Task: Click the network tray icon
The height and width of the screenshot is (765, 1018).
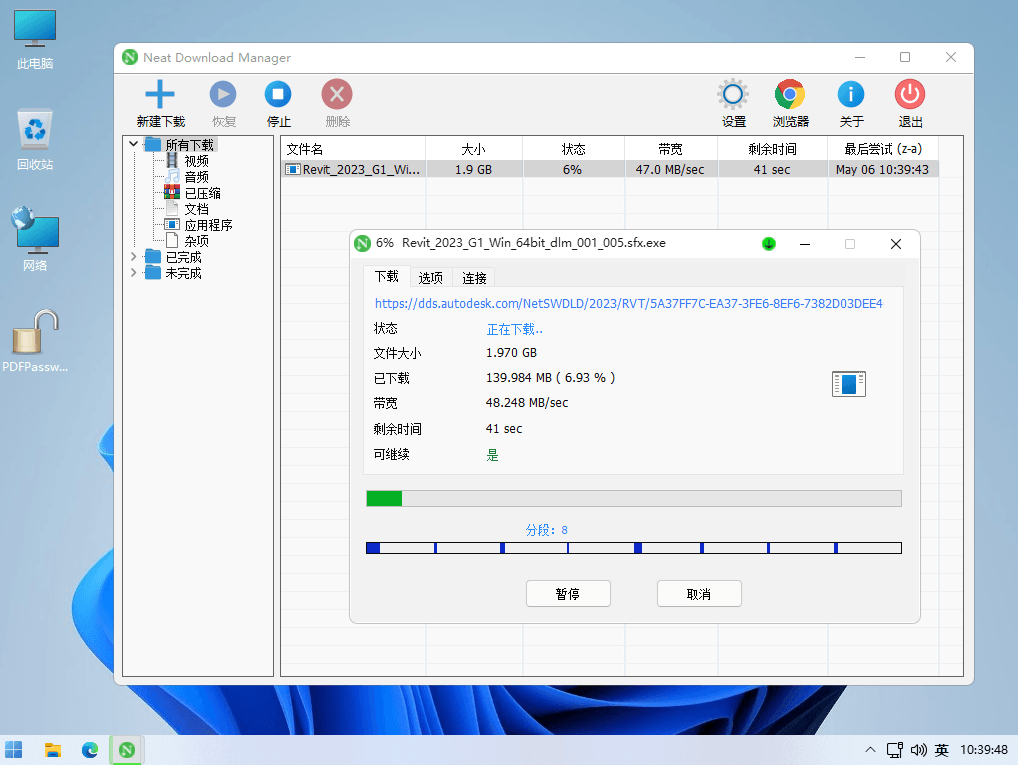Action: pyautogui.click(x=895, y=750)
